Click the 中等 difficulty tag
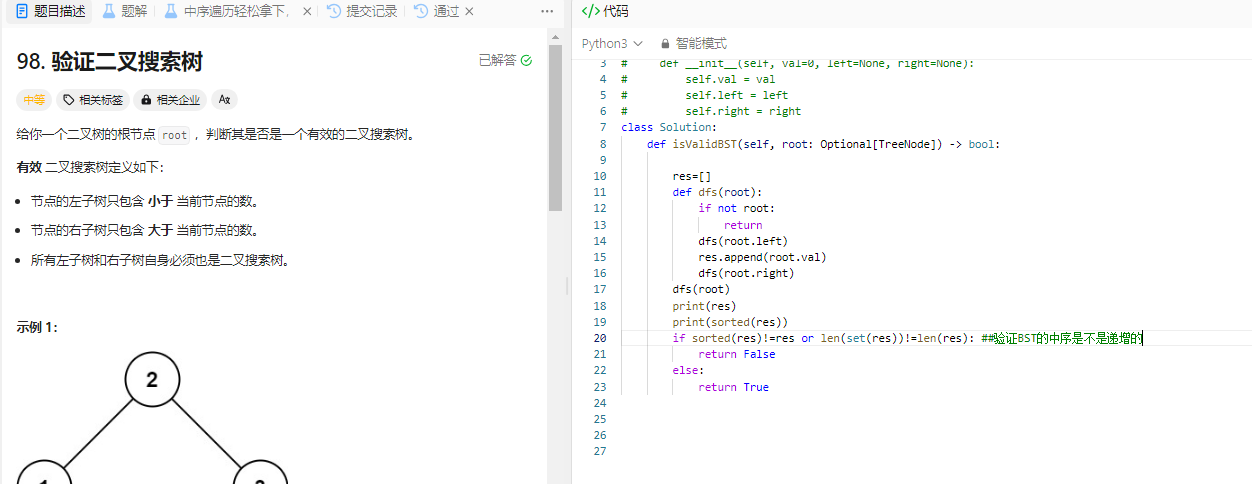This screenshot has height=484, width=1252. coord(34,100)
